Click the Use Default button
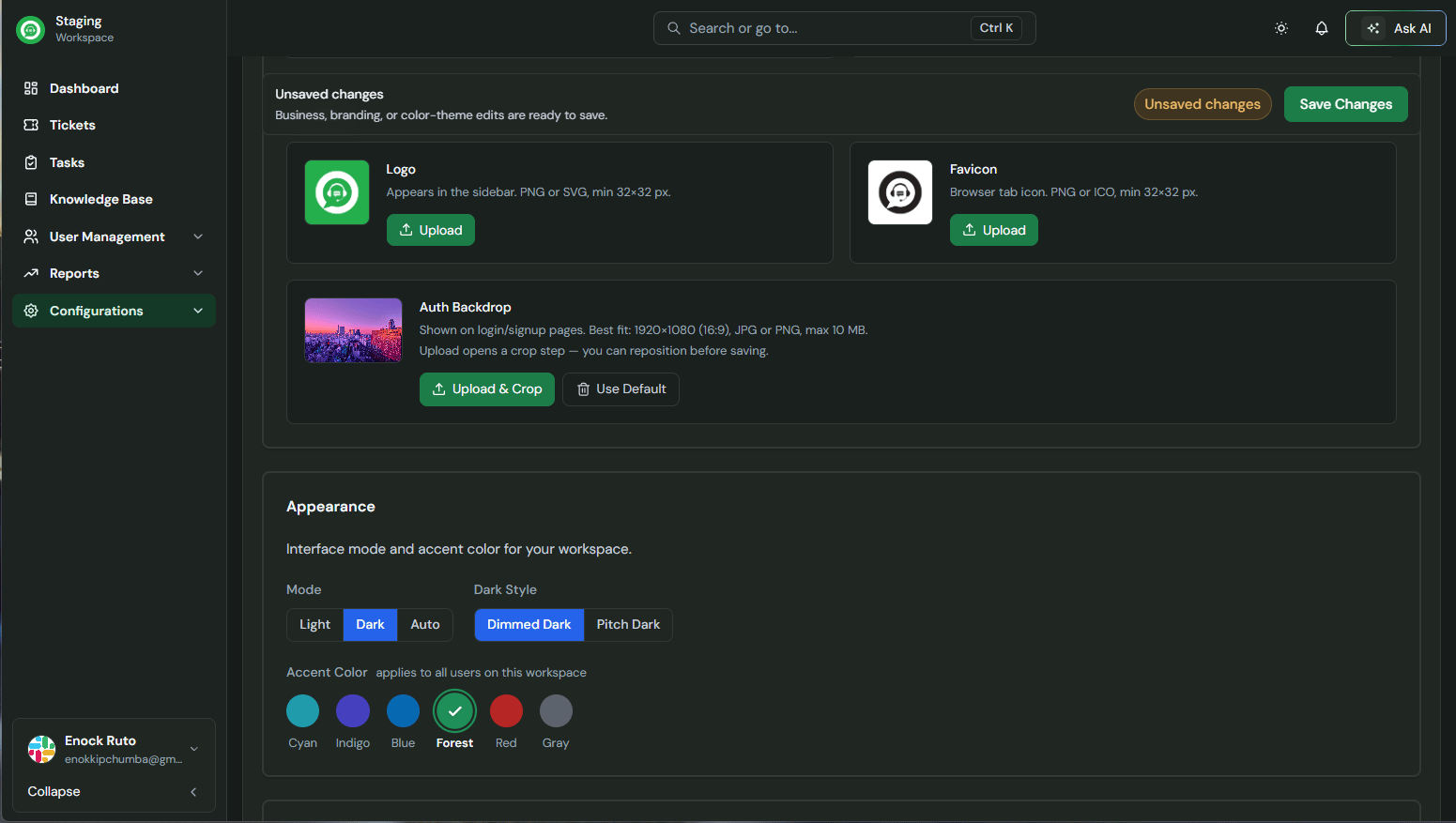Image resolution: width=1456 pixels, height=823 pixels. (x=621, y=389)
